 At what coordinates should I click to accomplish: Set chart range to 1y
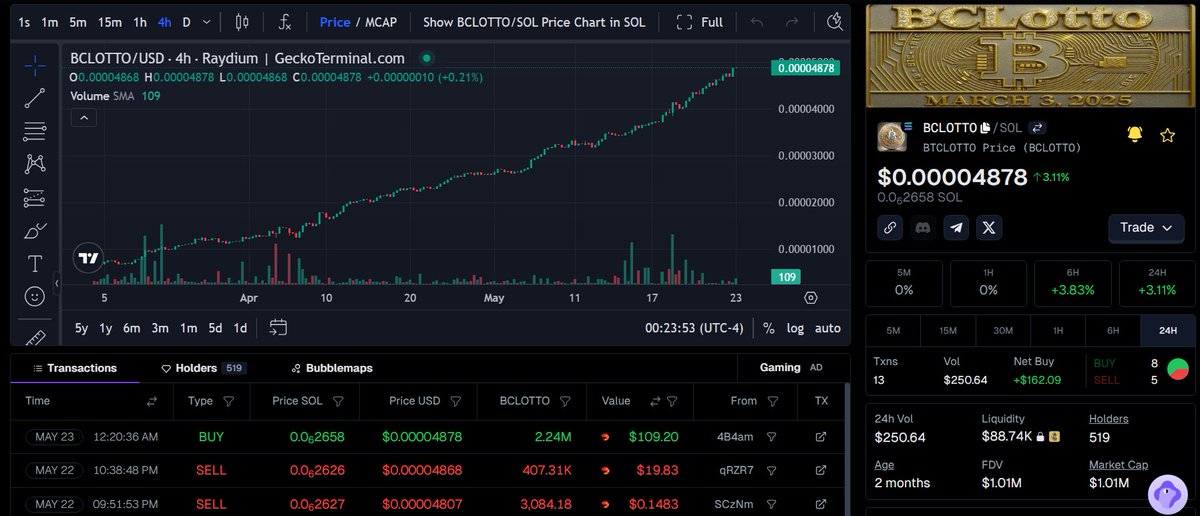pyautogui.click(x=106, y=327)
